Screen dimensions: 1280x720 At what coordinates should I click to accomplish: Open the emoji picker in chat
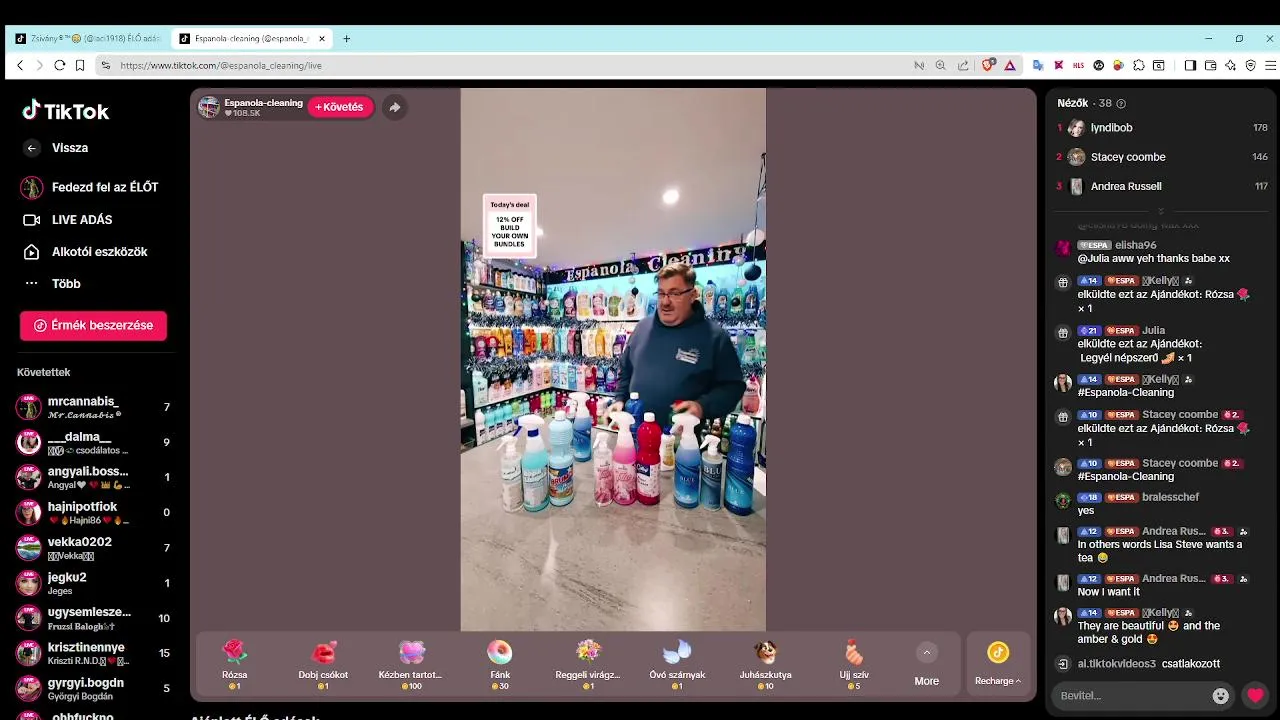coord(1220,696)
